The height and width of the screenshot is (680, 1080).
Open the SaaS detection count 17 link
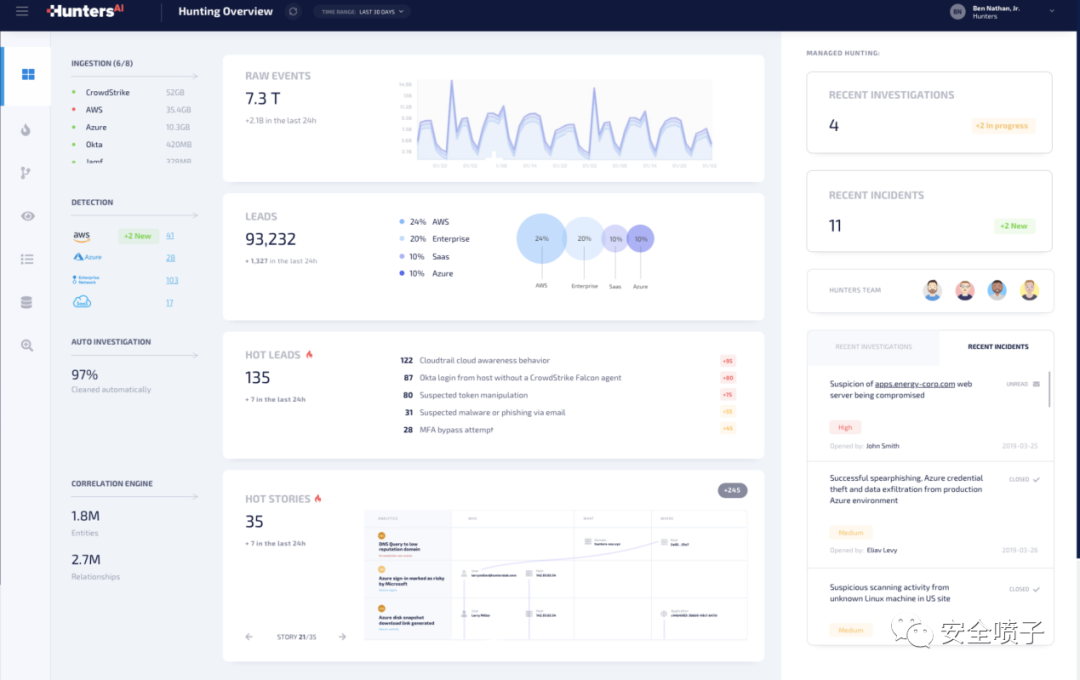[x=169, y=303]
